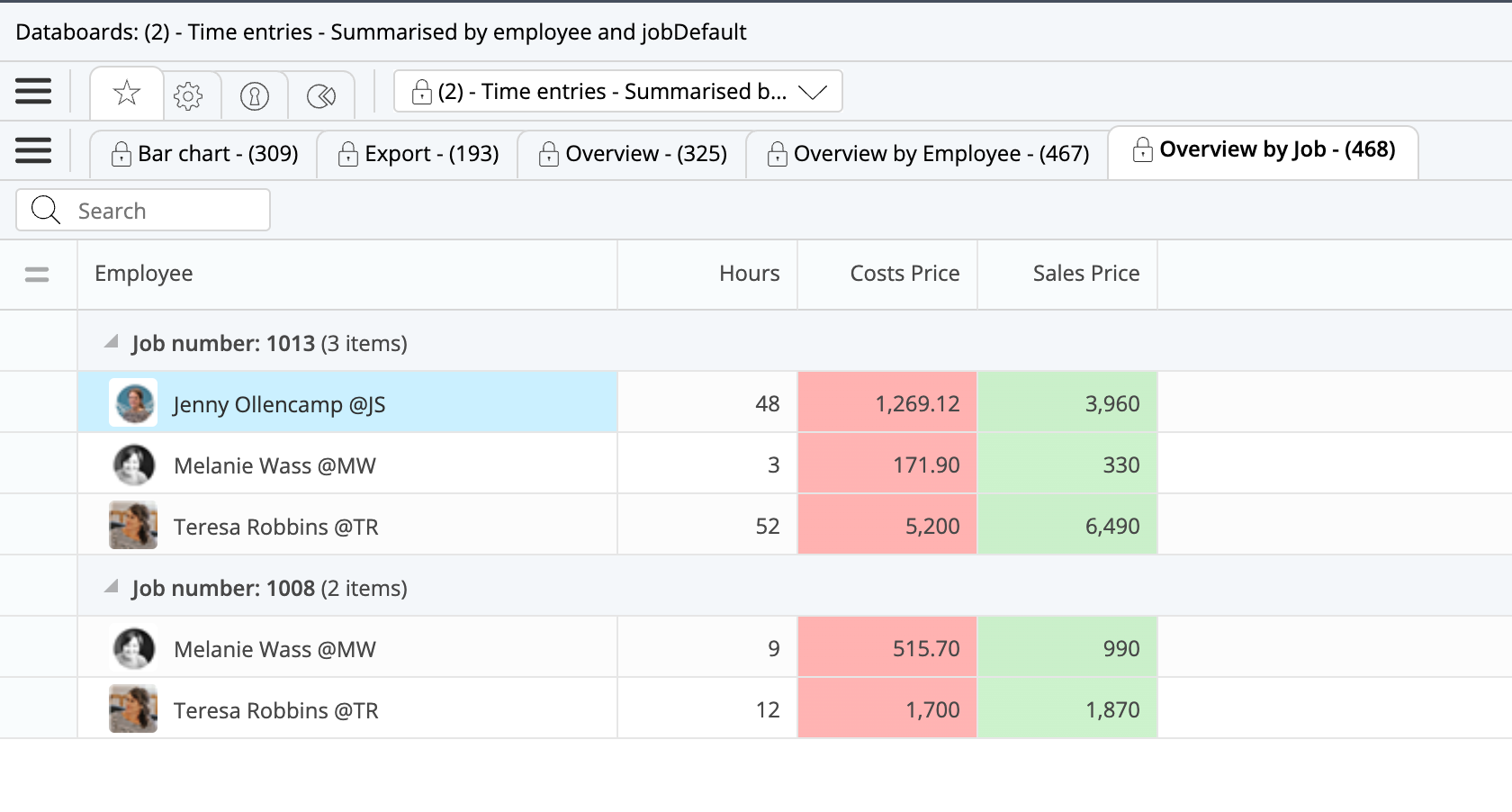Click hours cell 52
The height and width of the screenshot is (812, 1512).
tap(707, 526)
